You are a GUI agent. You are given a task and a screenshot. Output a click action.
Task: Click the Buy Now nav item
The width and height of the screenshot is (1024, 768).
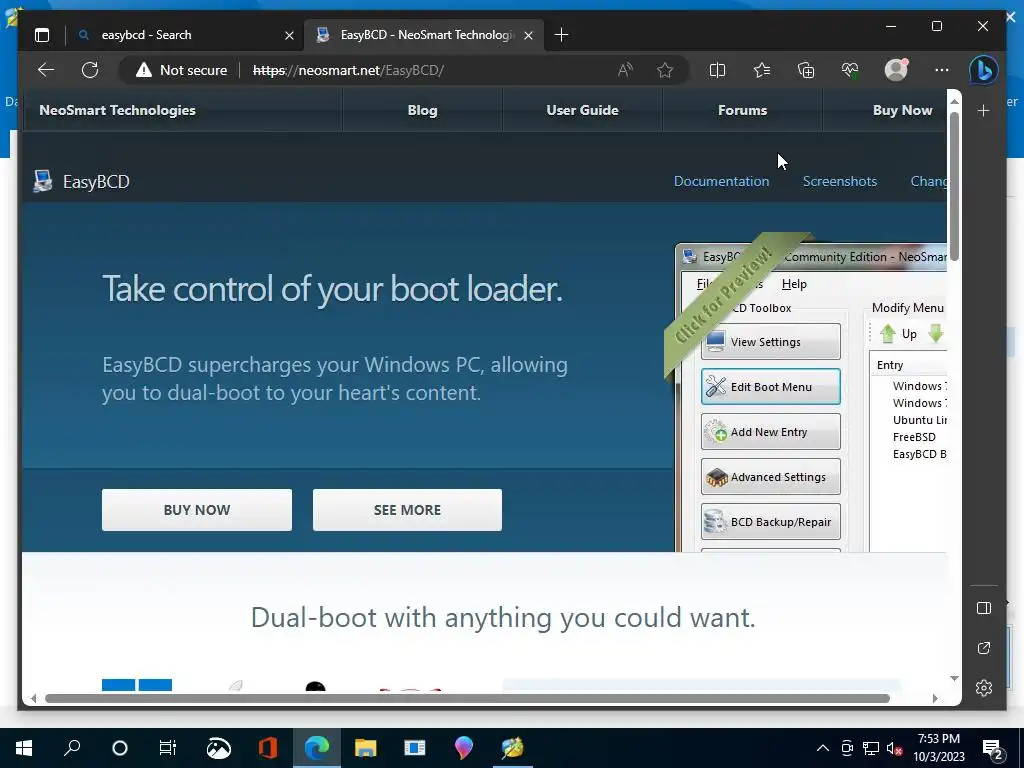[x=903, y=110]
